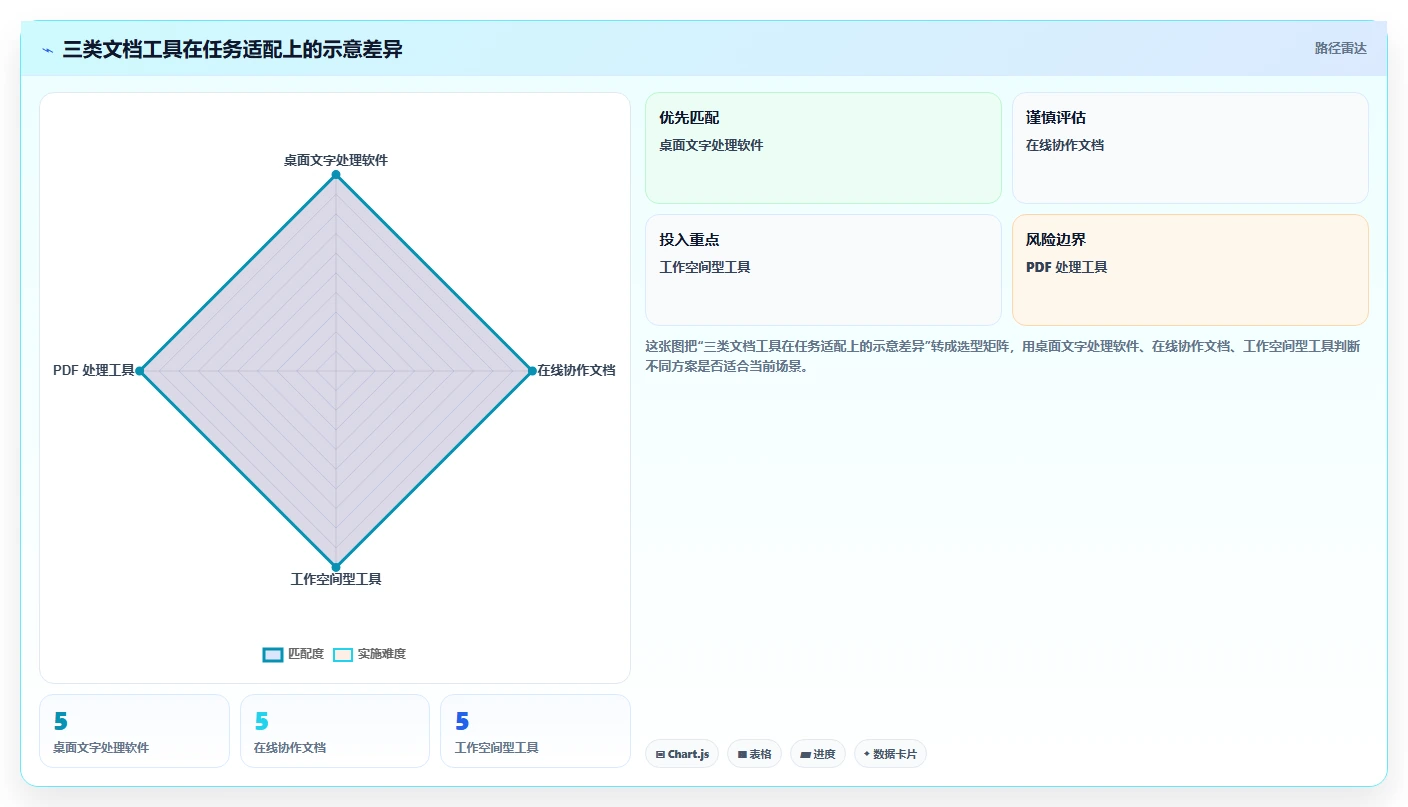Click the title 三类文档工具在任务适配上的示意差异

tap(232, 49)
